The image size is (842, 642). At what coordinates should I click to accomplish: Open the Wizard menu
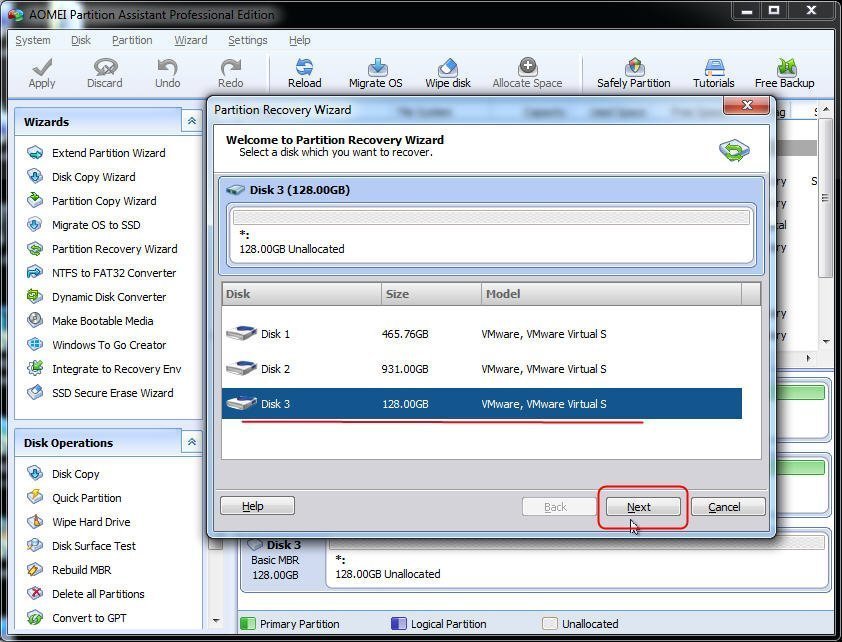click(x=191, y=40)
